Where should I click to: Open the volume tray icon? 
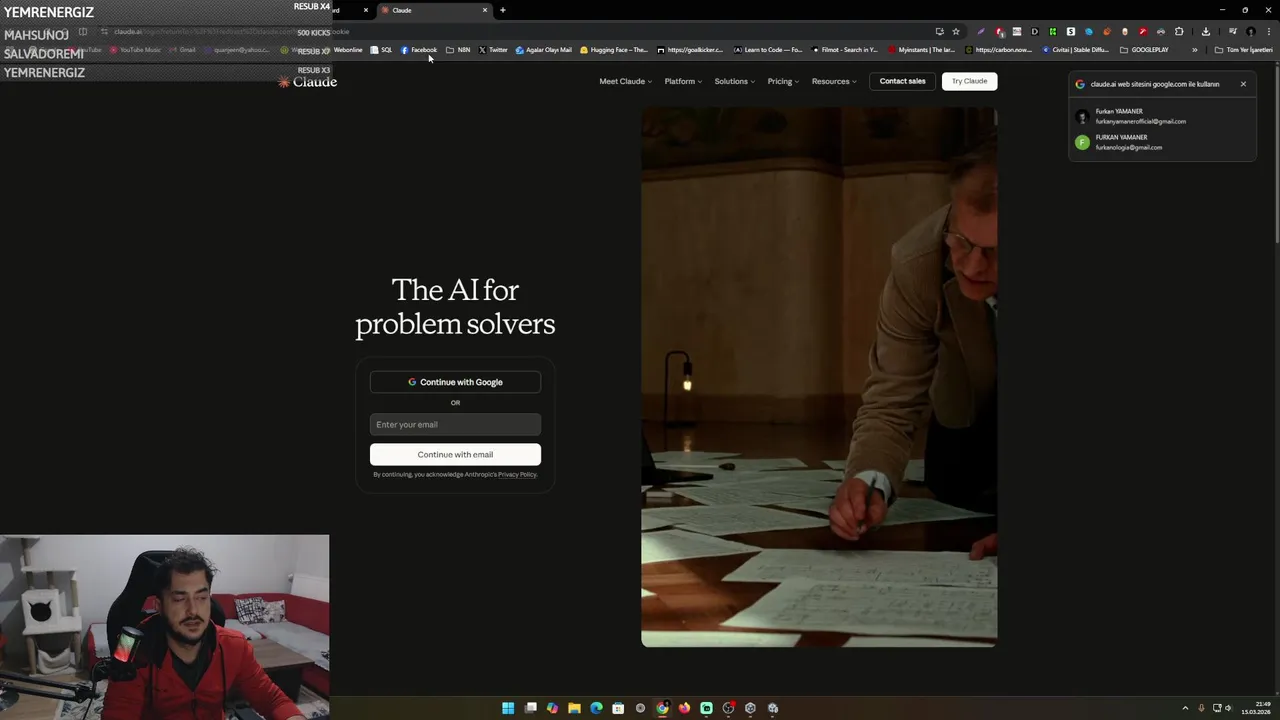[1229, 708]
